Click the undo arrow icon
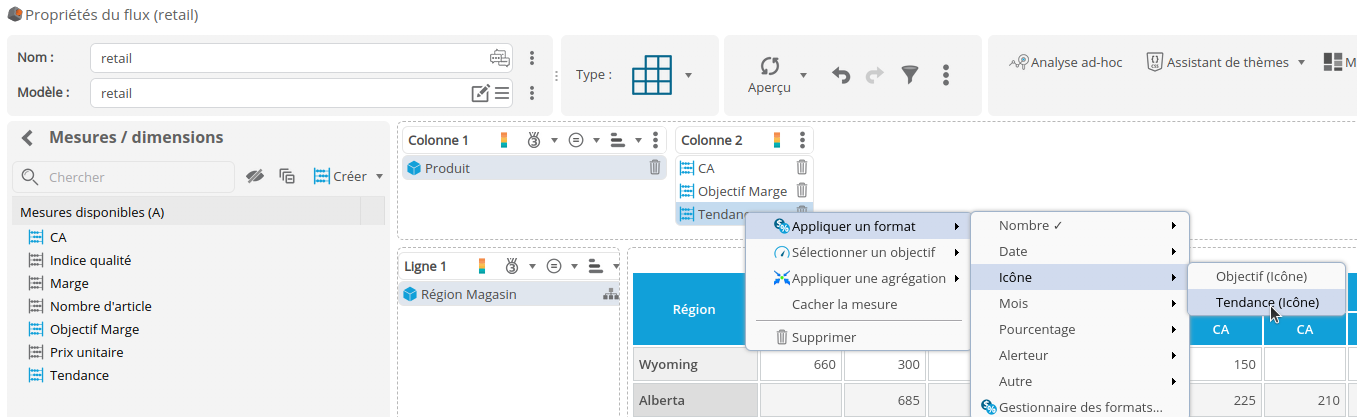 [841, 75]
